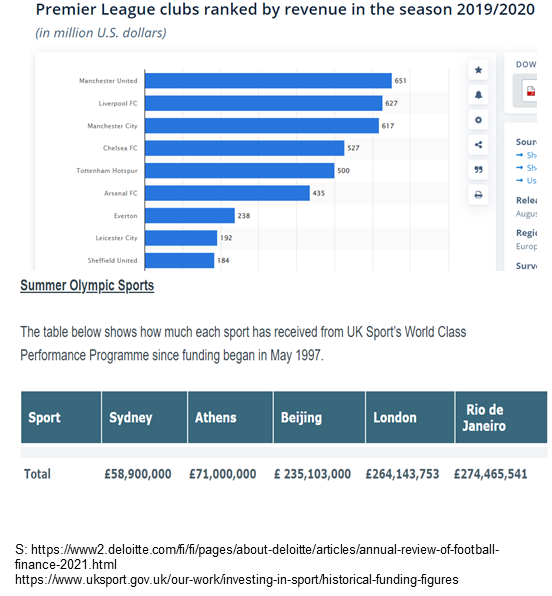
Task: Click the £264,143,753 London total
Action: 402,474
